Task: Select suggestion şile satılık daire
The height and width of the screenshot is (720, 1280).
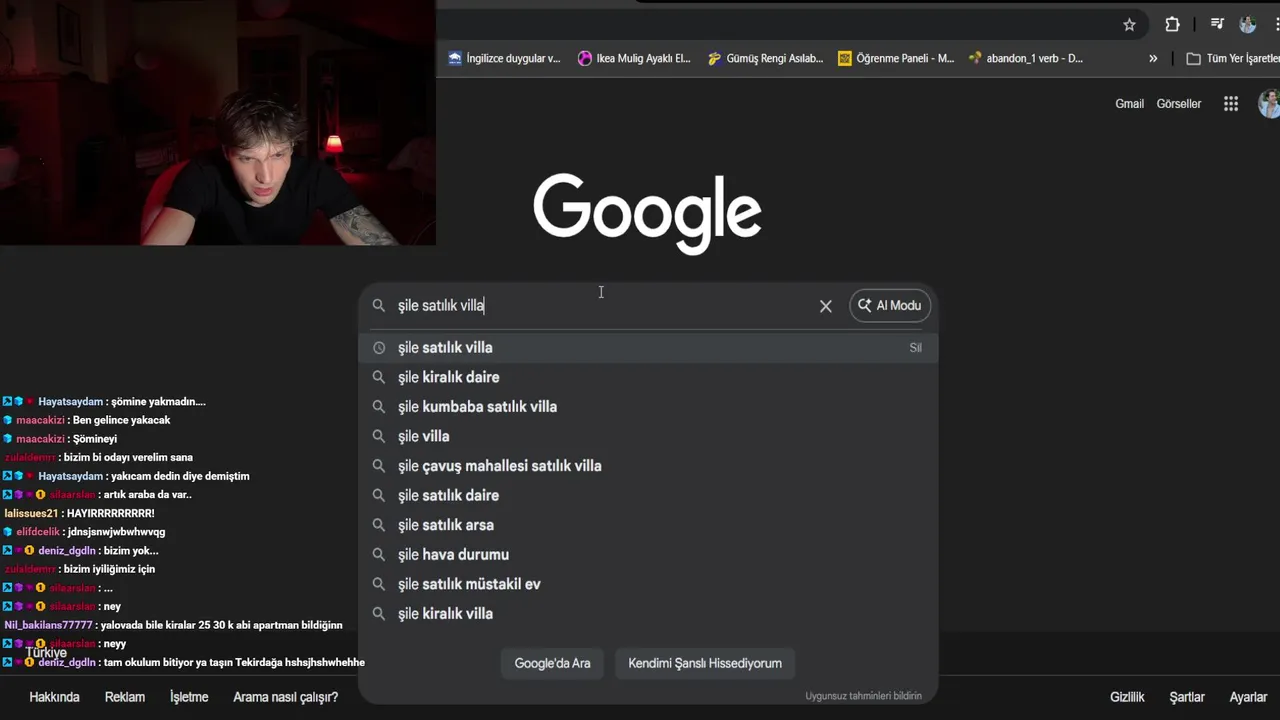Action: coord(648,495)
